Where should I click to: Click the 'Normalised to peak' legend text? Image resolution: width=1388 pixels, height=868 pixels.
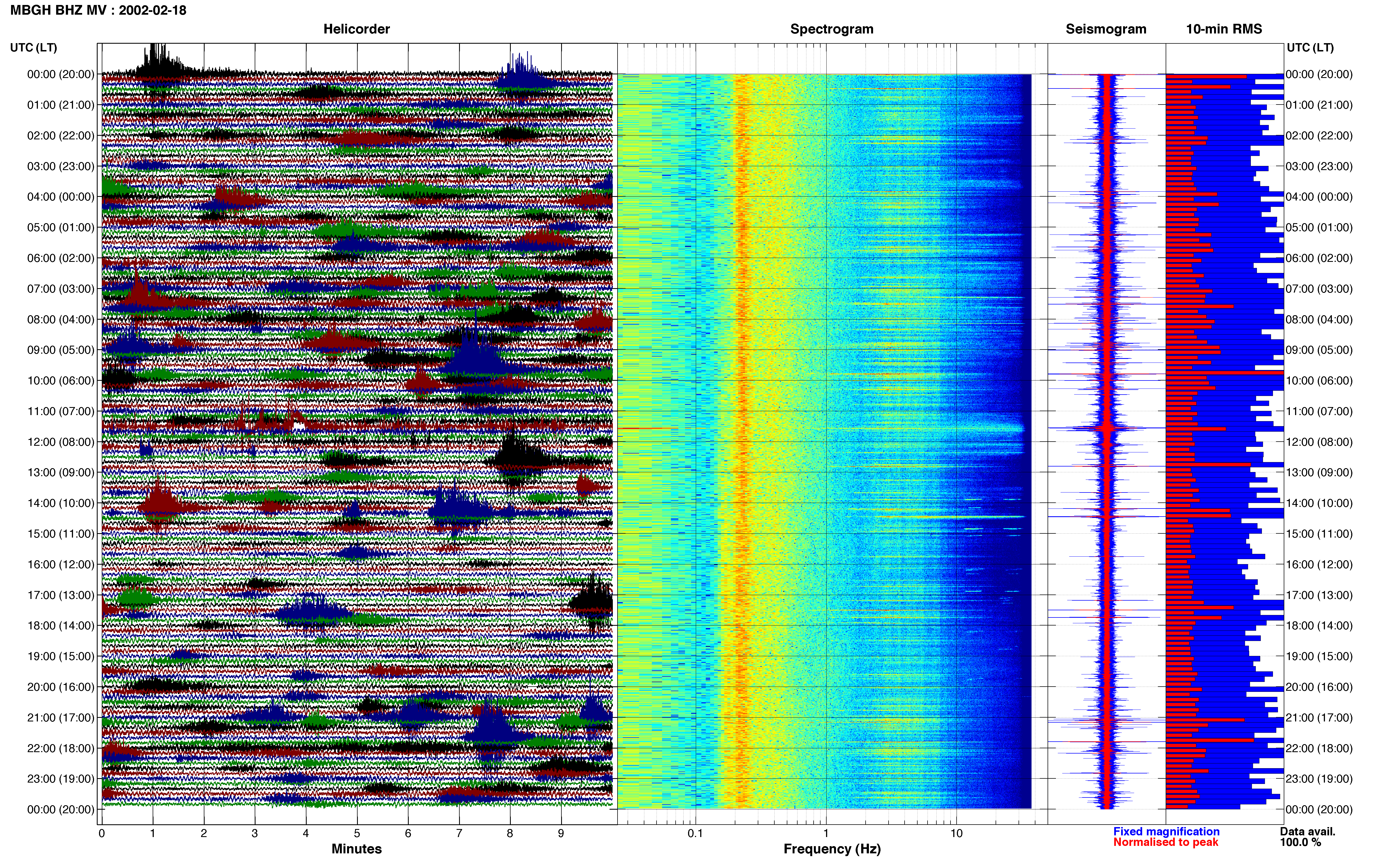point(1165,842)
